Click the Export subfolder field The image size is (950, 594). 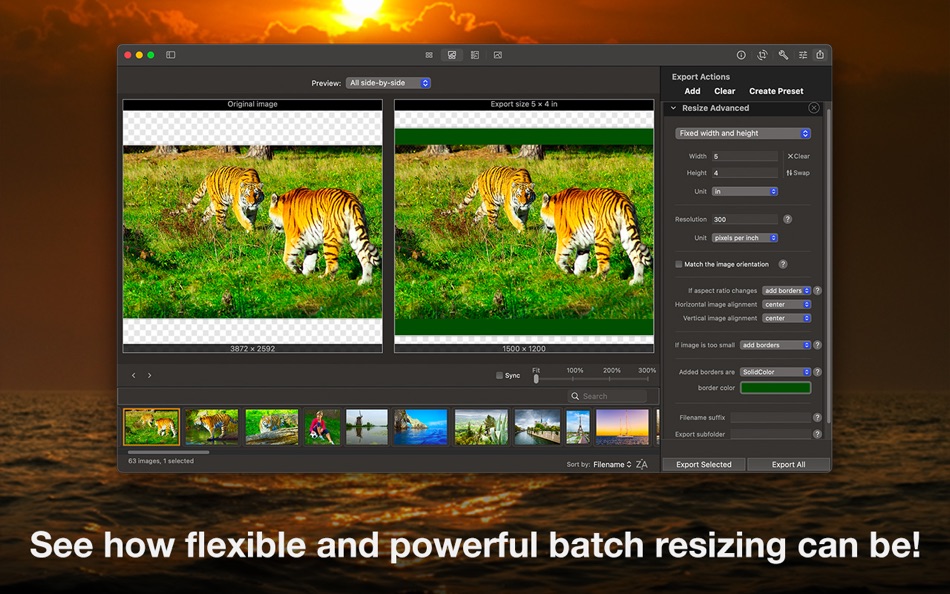coord(771,434)
